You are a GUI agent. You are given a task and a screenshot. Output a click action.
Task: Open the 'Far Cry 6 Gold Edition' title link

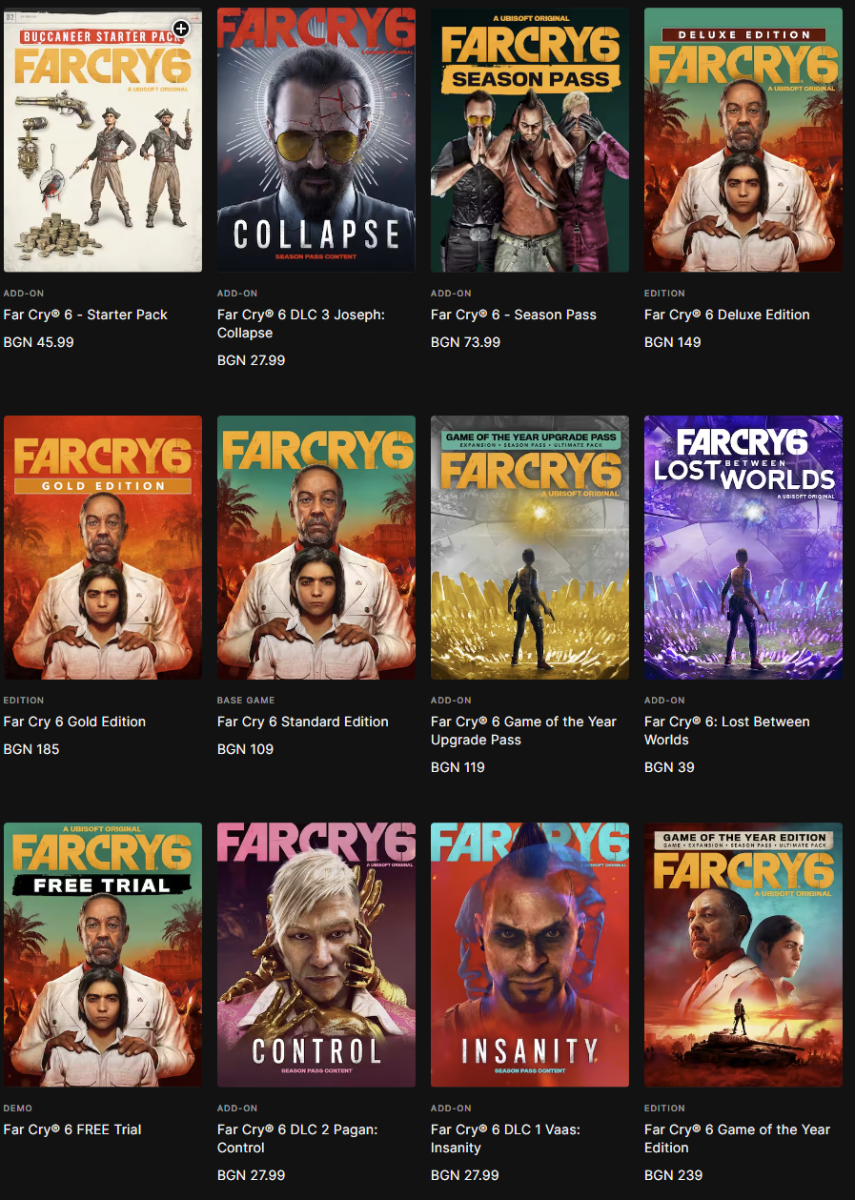[75, 721]
